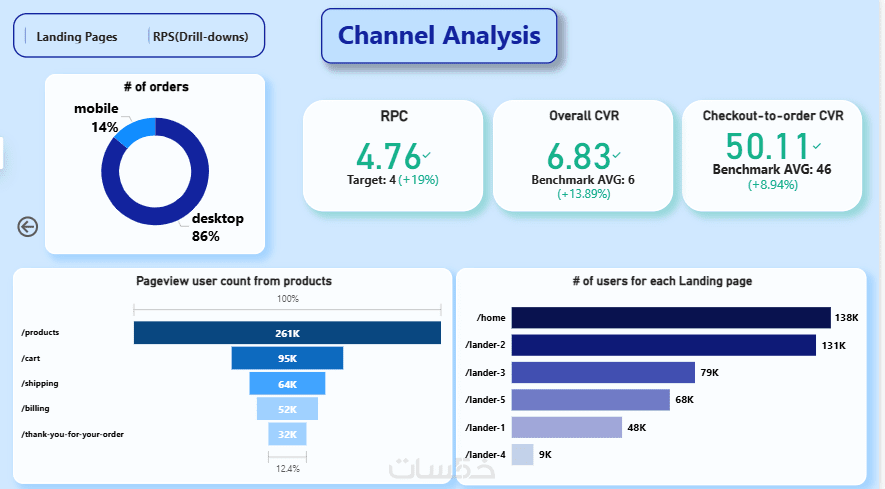Select the /shipping funnel bar 64K
Screen dimensions: 885x489
point(287,384)
